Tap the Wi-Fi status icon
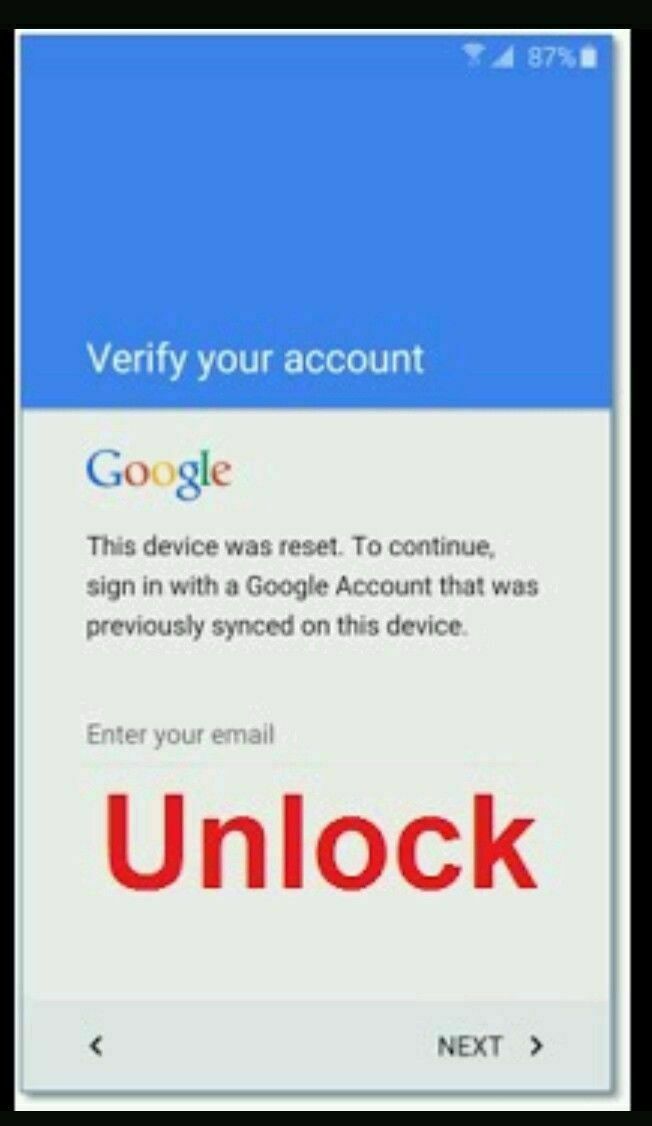652x1126 pixels. click(x=475, y=56)
